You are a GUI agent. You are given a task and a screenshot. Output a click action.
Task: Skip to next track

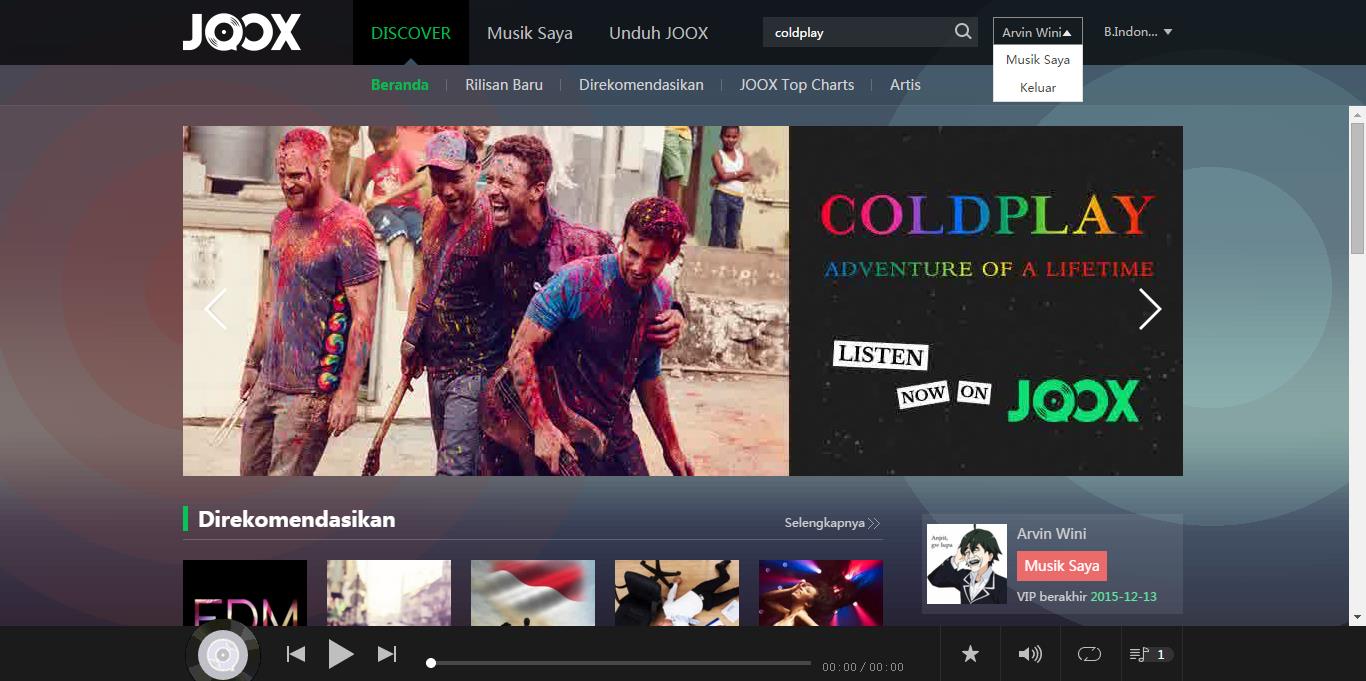click(387, 654)
